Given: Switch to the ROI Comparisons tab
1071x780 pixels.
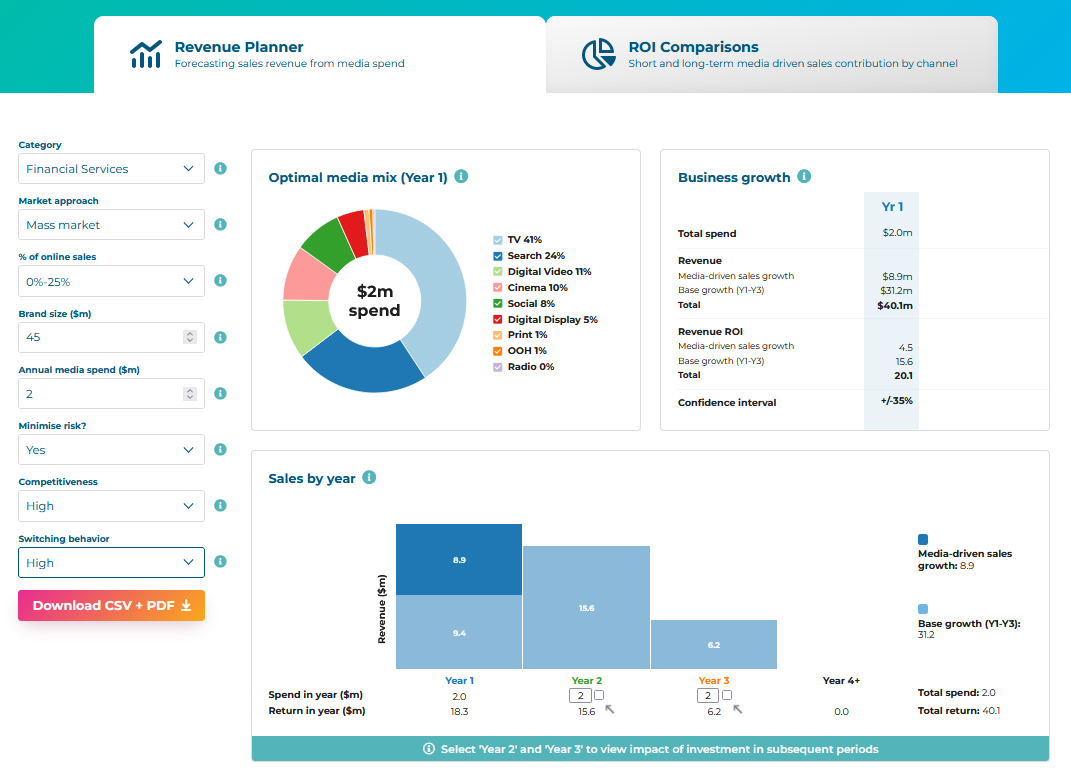Looking at the screenshot, I should (772, 55).
